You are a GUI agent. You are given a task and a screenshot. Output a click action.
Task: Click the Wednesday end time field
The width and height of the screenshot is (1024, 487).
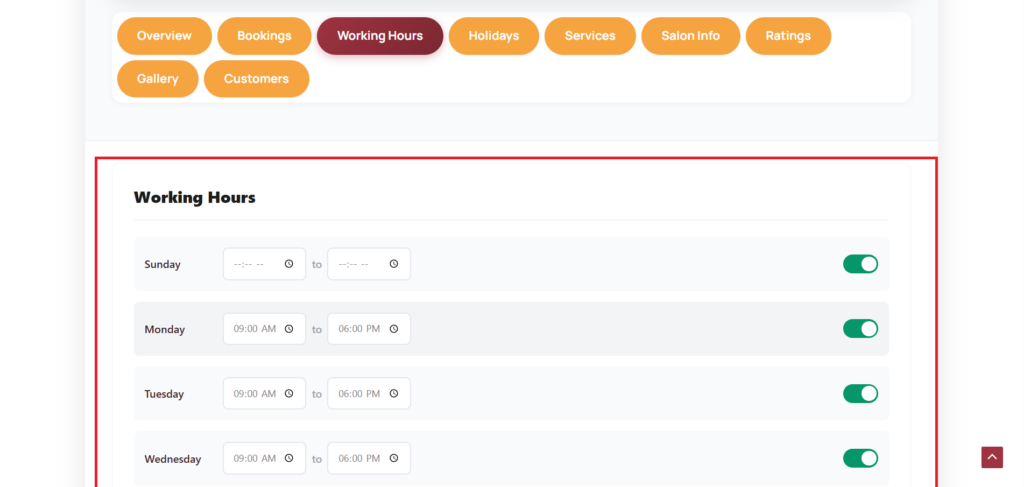pyautogui.click(x=360, y=459)
